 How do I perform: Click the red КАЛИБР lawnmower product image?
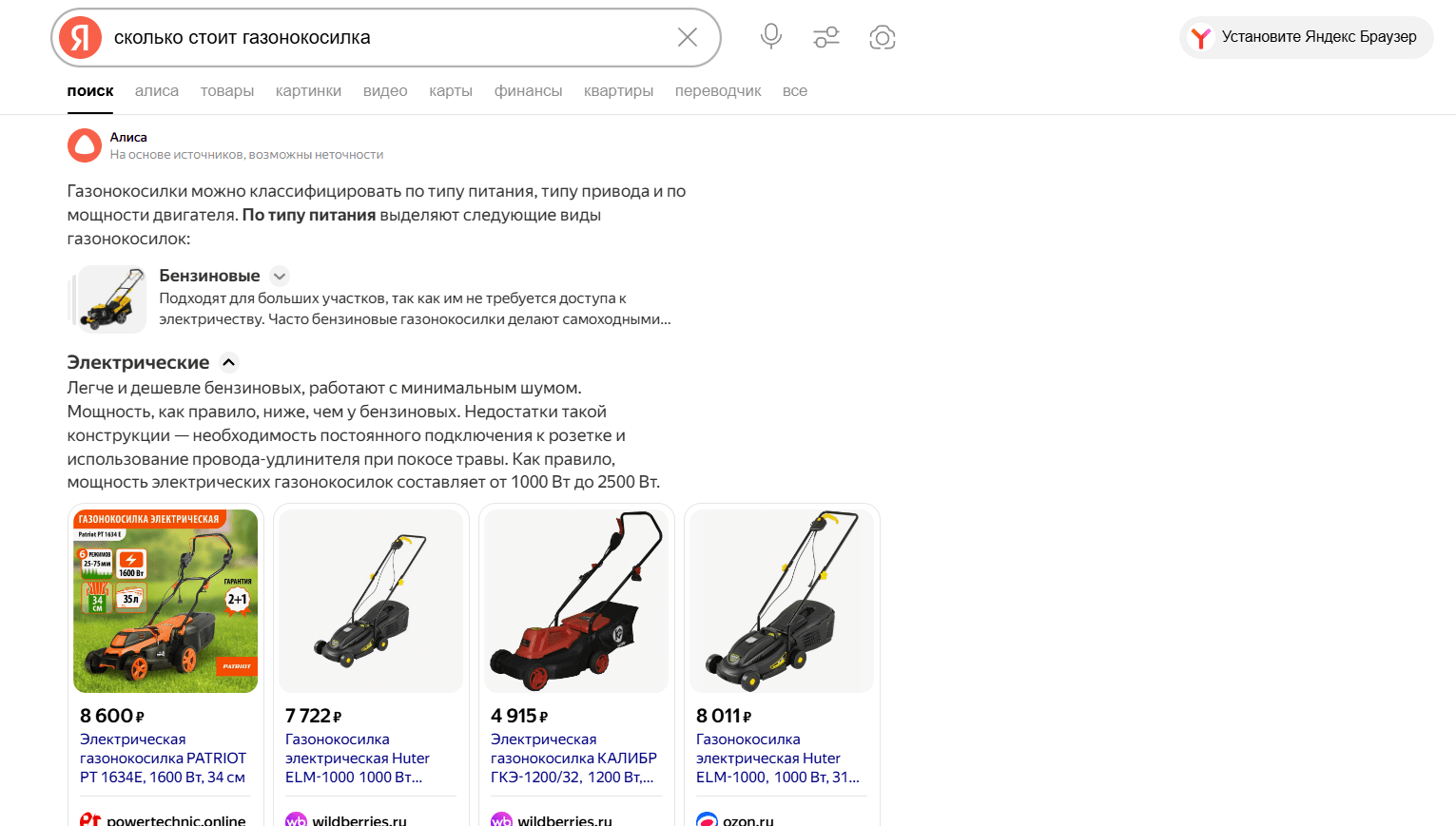576,602
